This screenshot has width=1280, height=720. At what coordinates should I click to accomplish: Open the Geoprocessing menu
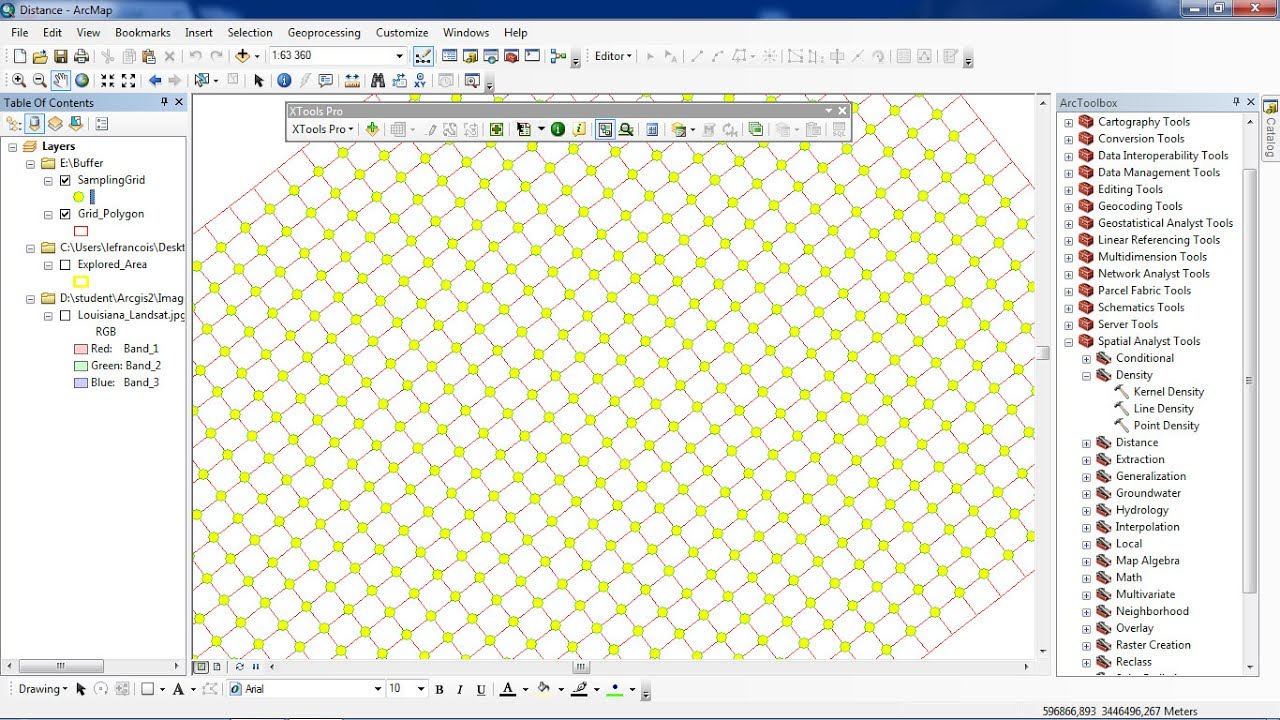pyautogui.click(x=324, y=33)
